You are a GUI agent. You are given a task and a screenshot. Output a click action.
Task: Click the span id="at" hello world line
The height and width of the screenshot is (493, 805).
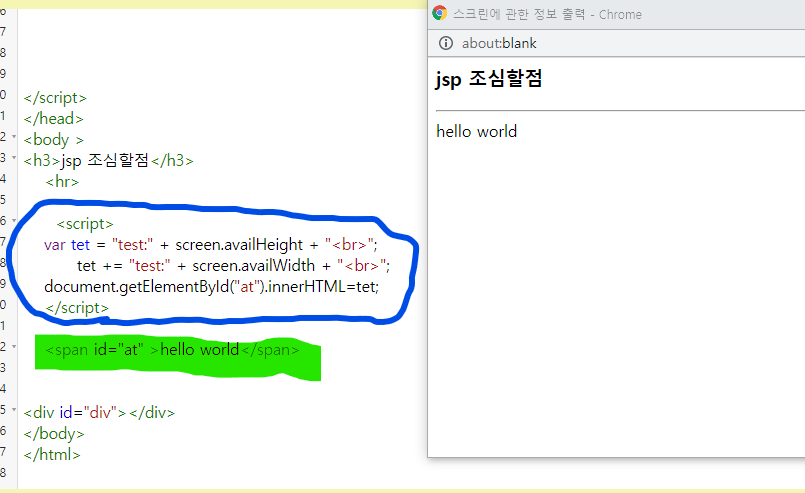(172, 350)
